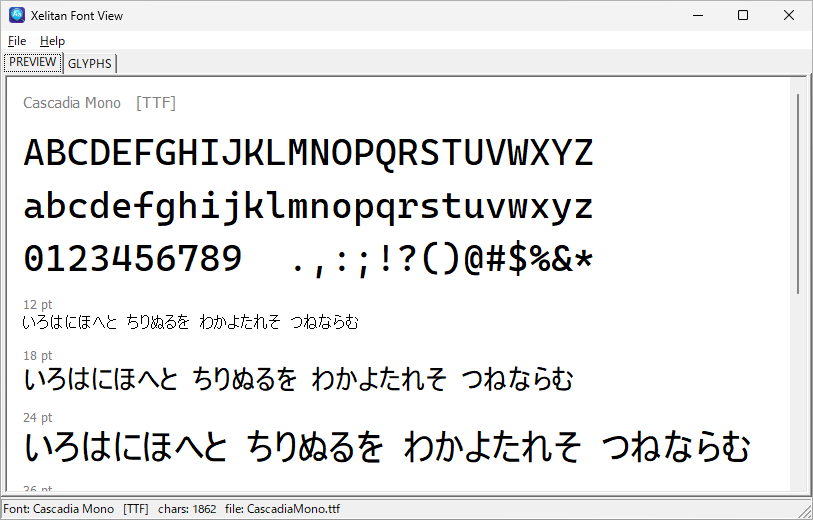The width and height of the screenshot is (813, 520).
Task: Click the window resize grip corner
Action: coord(805,511)
